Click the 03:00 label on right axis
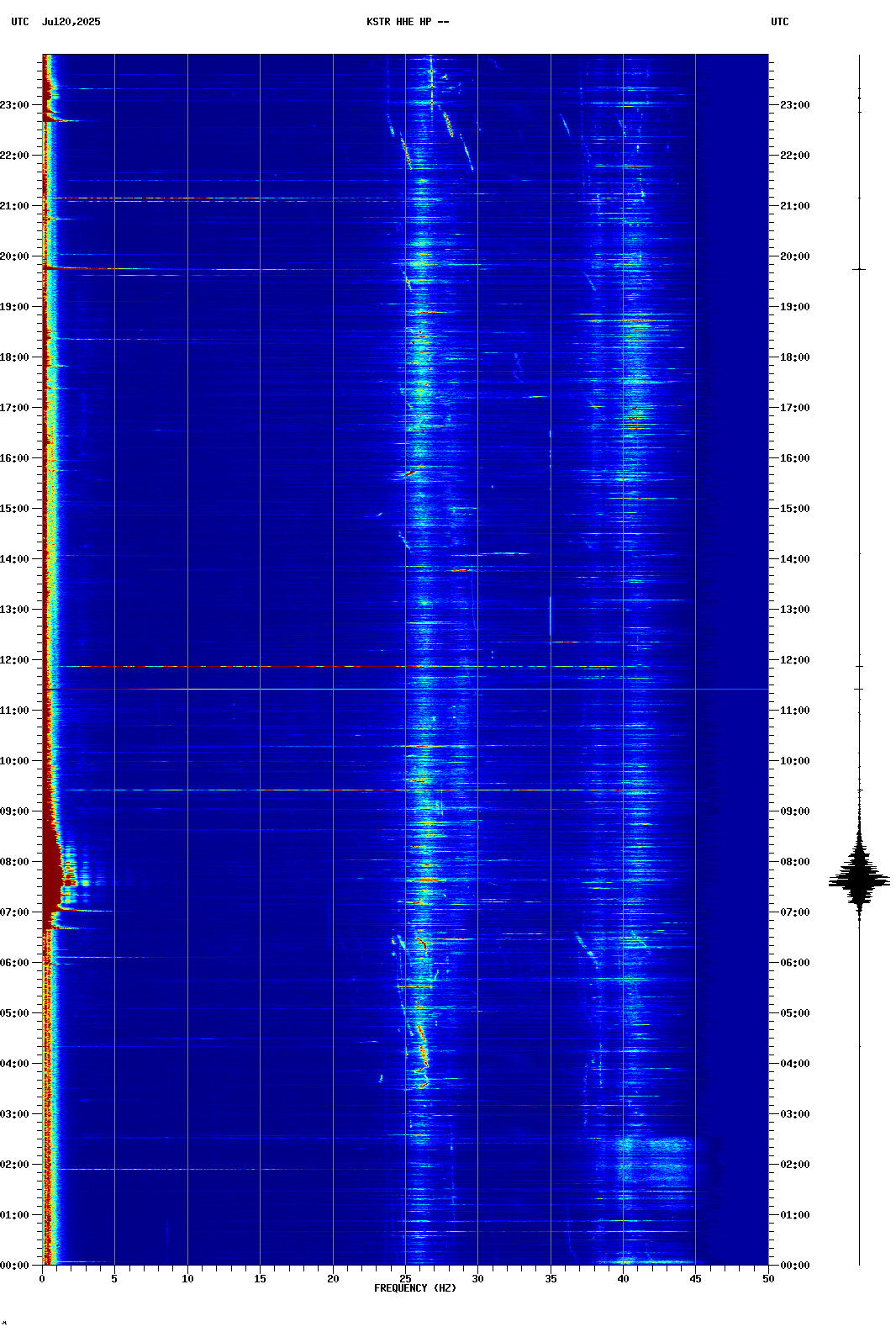The image size is (896, 1332). (795, 1114)
